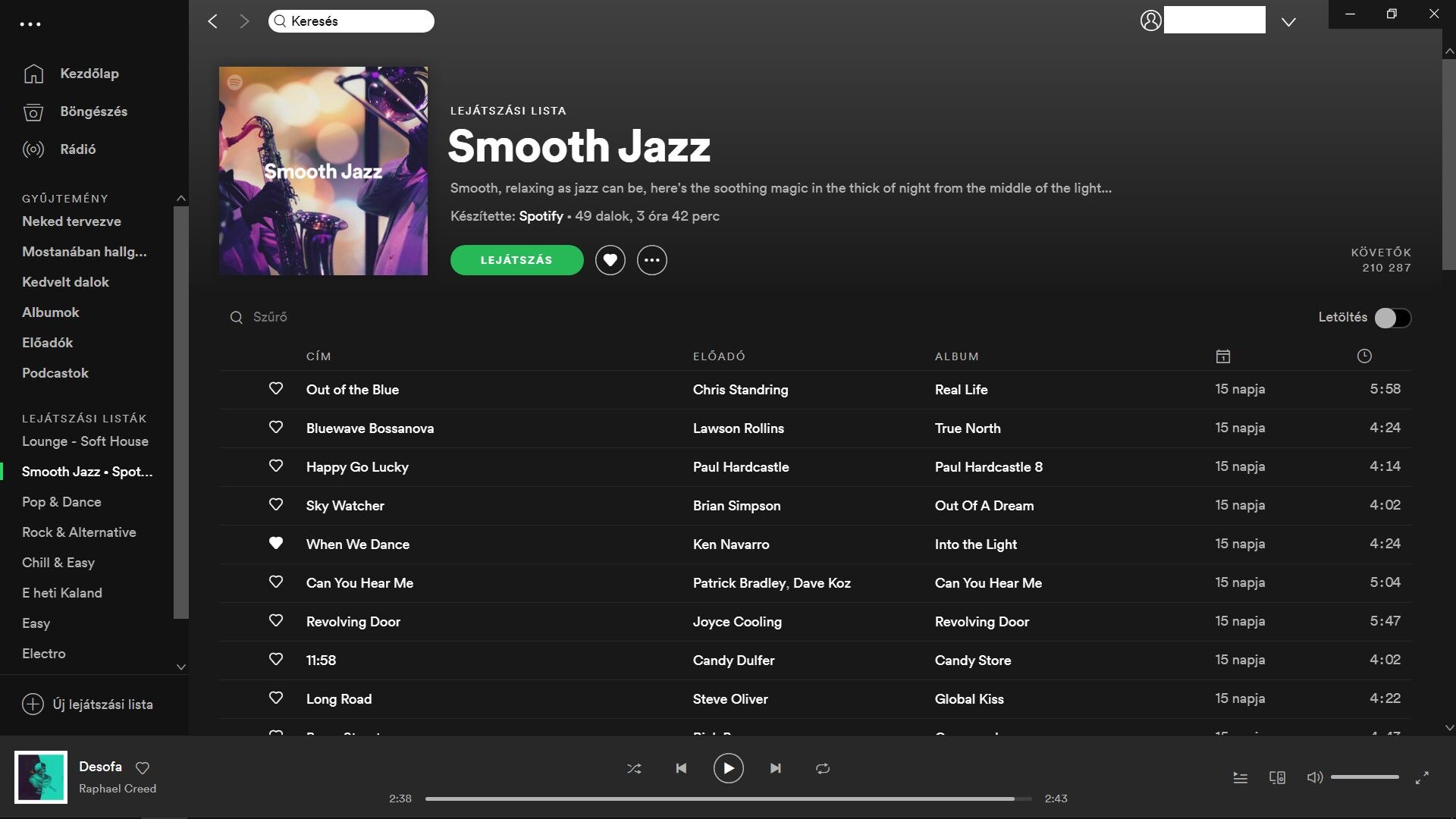This screenshot has height=819, width=1456.
Task: Open devices available icon
Action: pyautogui.click(x=1277, y=777)
